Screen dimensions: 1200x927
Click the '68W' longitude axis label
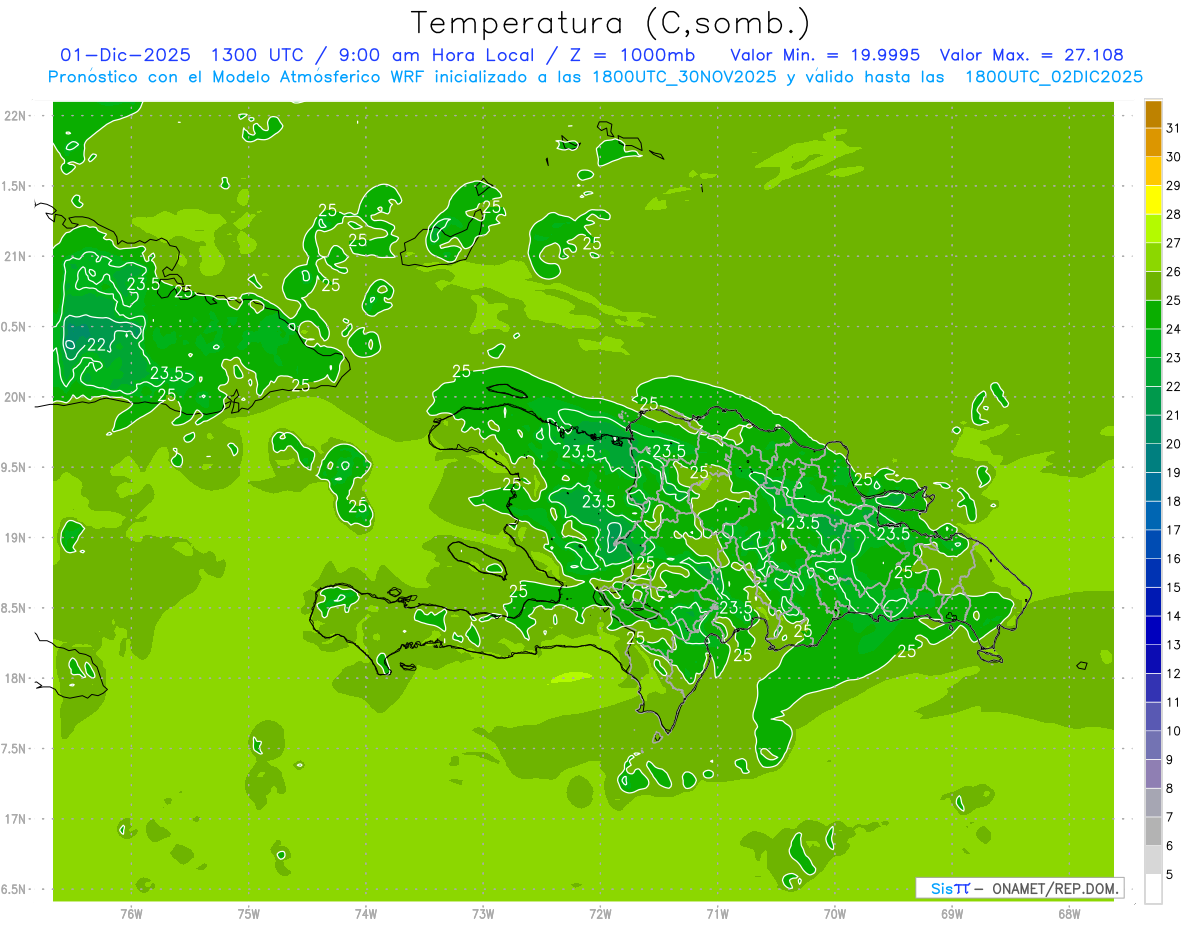pos(1069,913)
